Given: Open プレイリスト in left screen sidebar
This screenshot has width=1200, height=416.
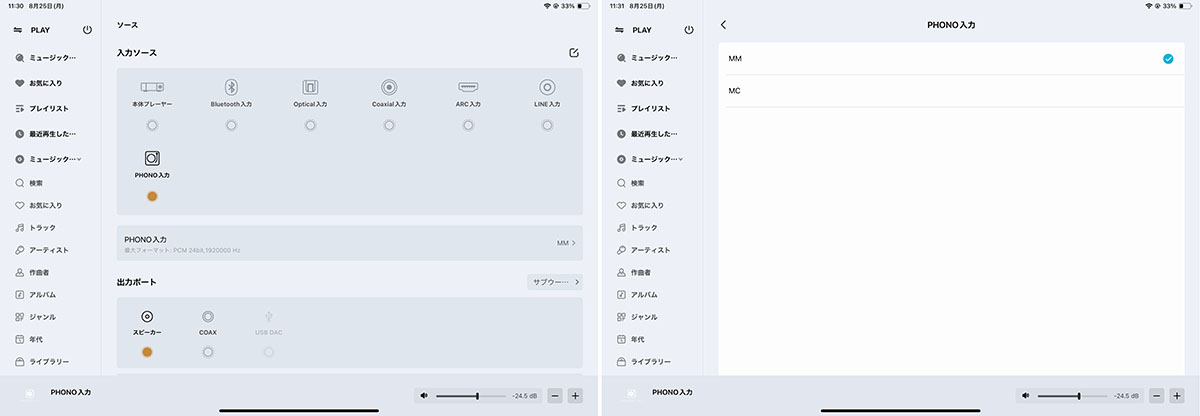Looking at the screenshot, I should (x=42, y=108).
